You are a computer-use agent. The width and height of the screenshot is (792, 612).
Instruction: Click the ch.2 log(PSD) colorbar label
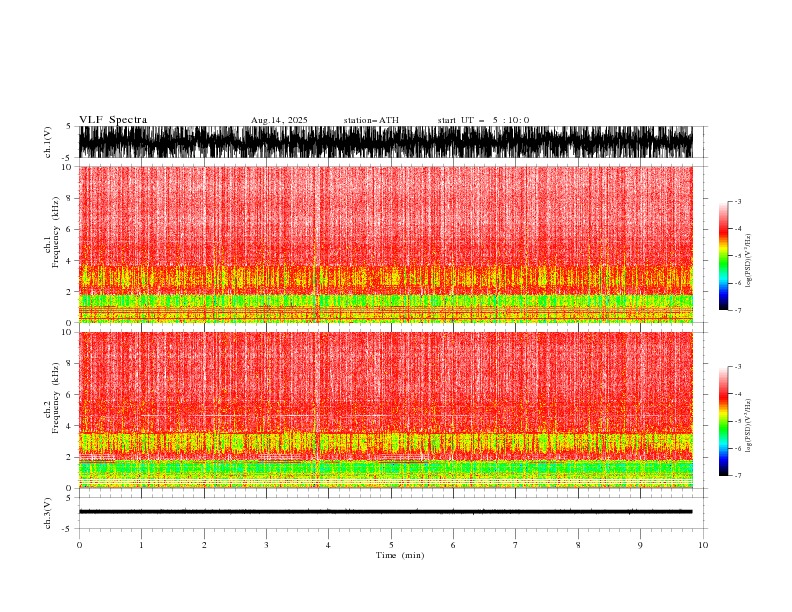(748, 425)
